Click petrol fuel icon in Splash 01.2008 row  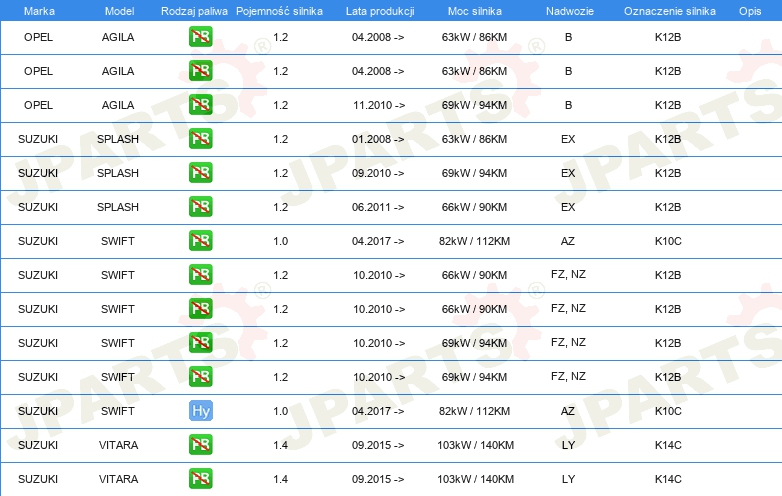pos(200,139)
